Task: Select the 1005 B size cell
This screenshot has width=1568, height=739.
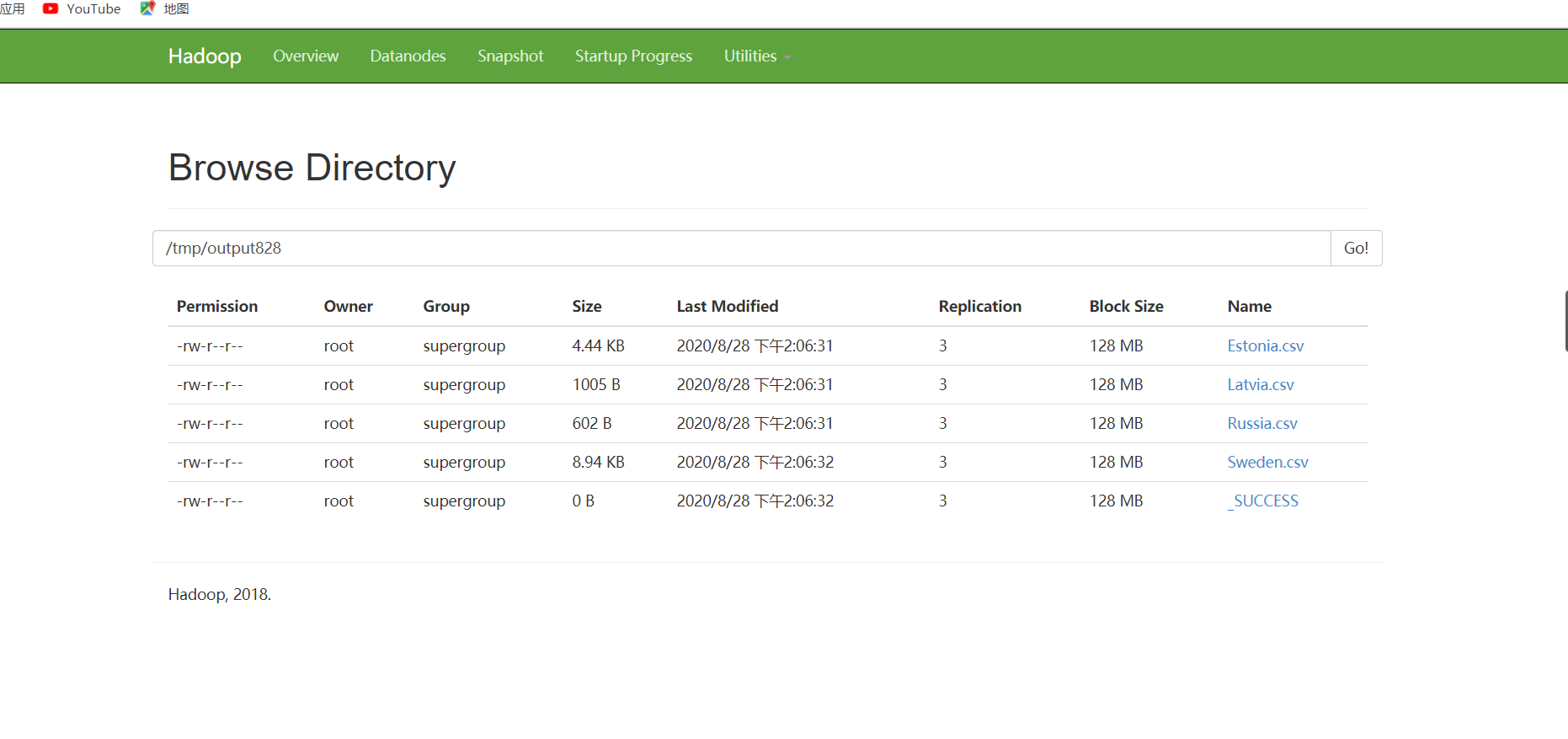Action: [596, 384]
